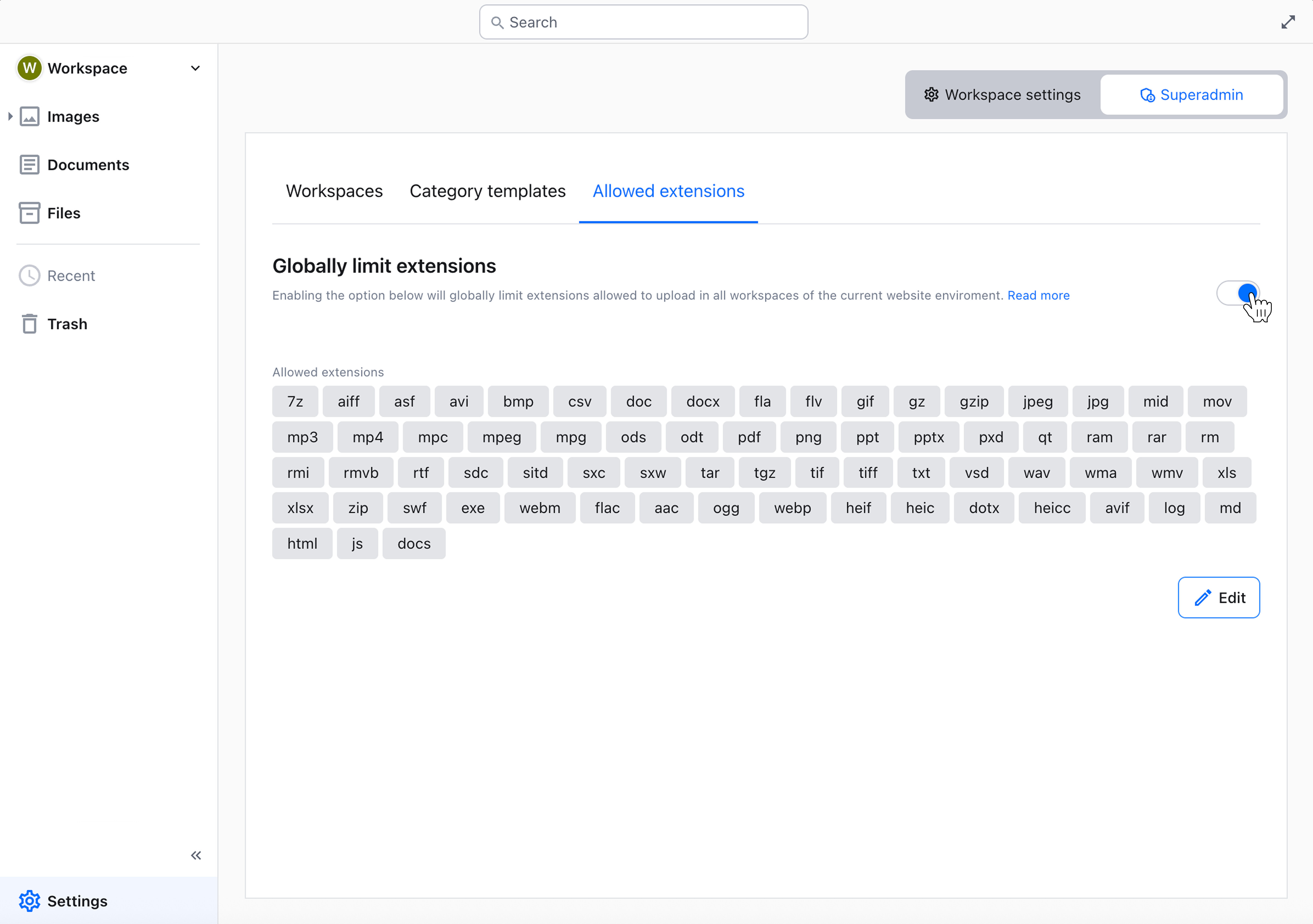Click the mpeg extension tag
The image size is (1313, 924).
(x=501, y=437)
